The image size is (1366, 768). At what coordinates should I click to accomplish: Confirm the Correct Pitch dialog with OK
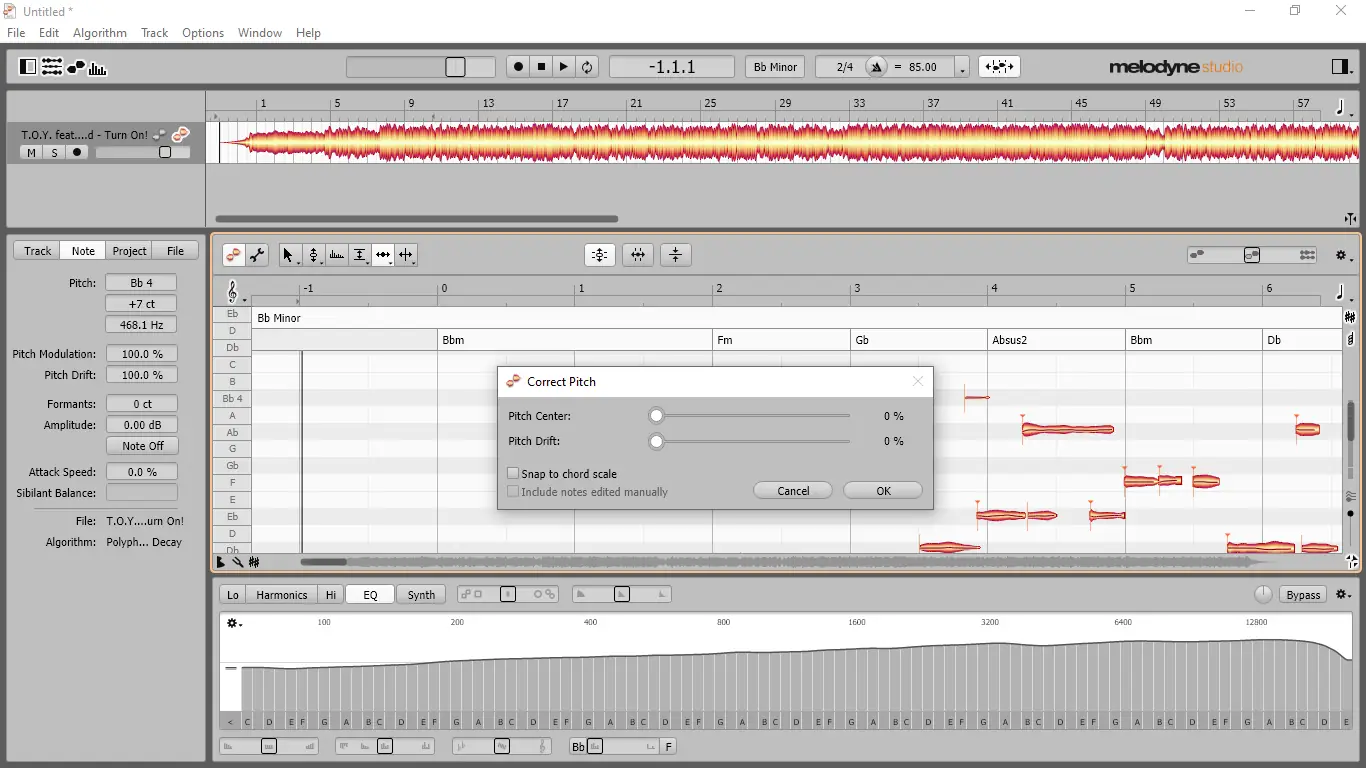click(881, 490)
